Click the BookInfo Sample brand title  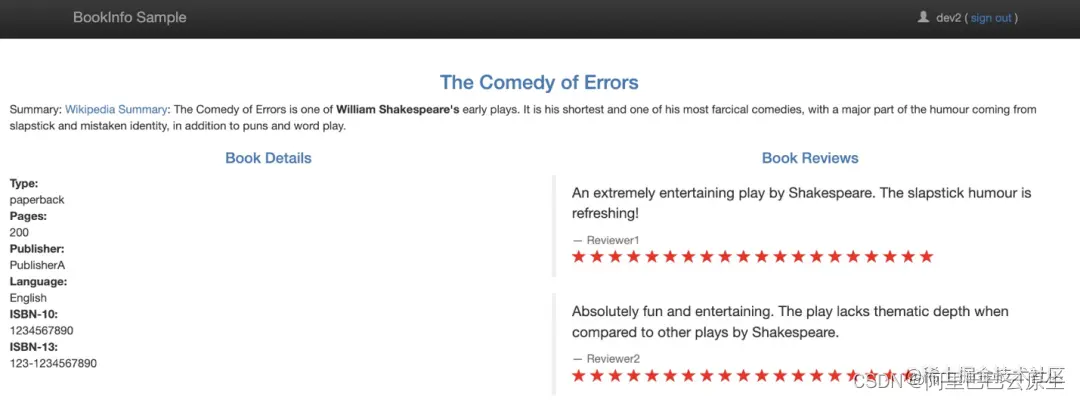point(129,17)
